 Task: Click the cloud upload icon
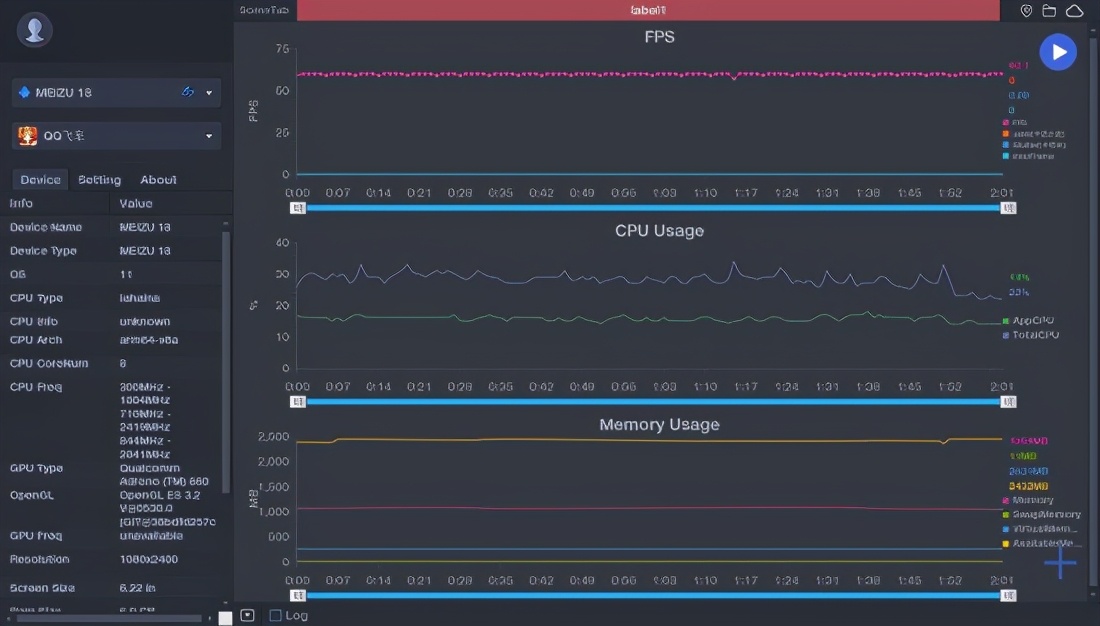point(1074,11)
